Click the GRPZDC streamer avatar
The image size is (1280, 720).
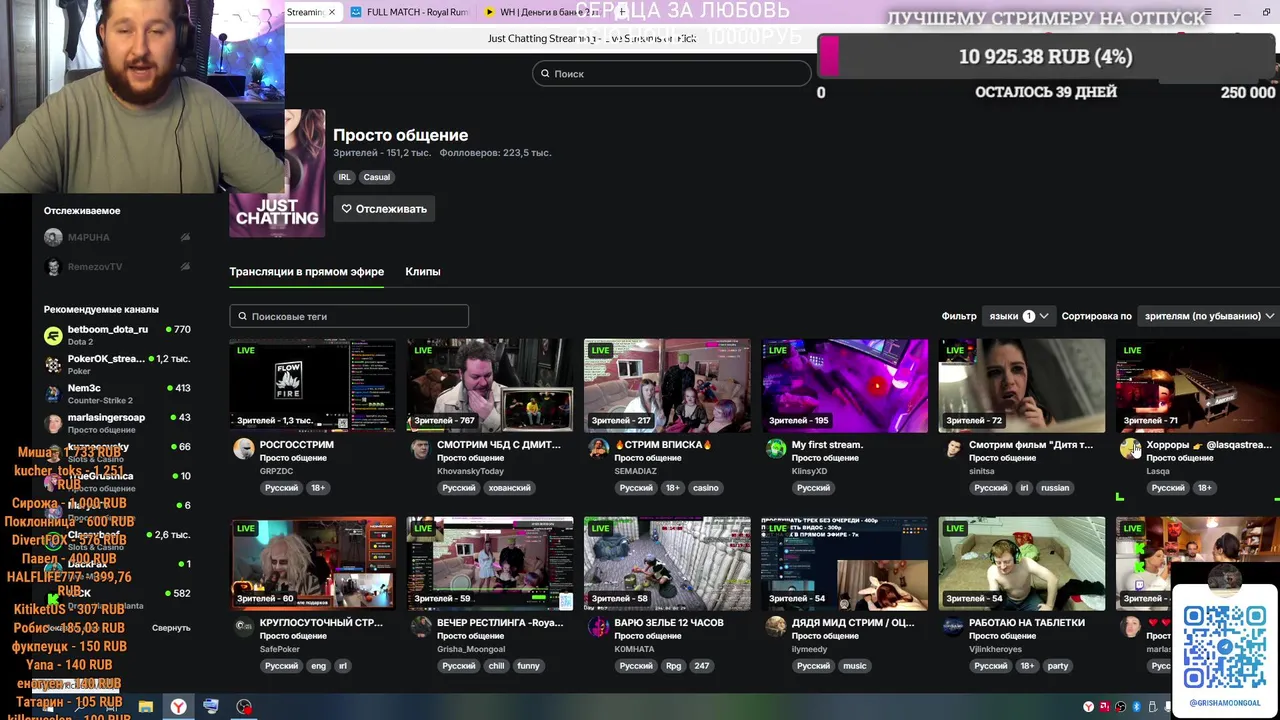pos(243,448)
